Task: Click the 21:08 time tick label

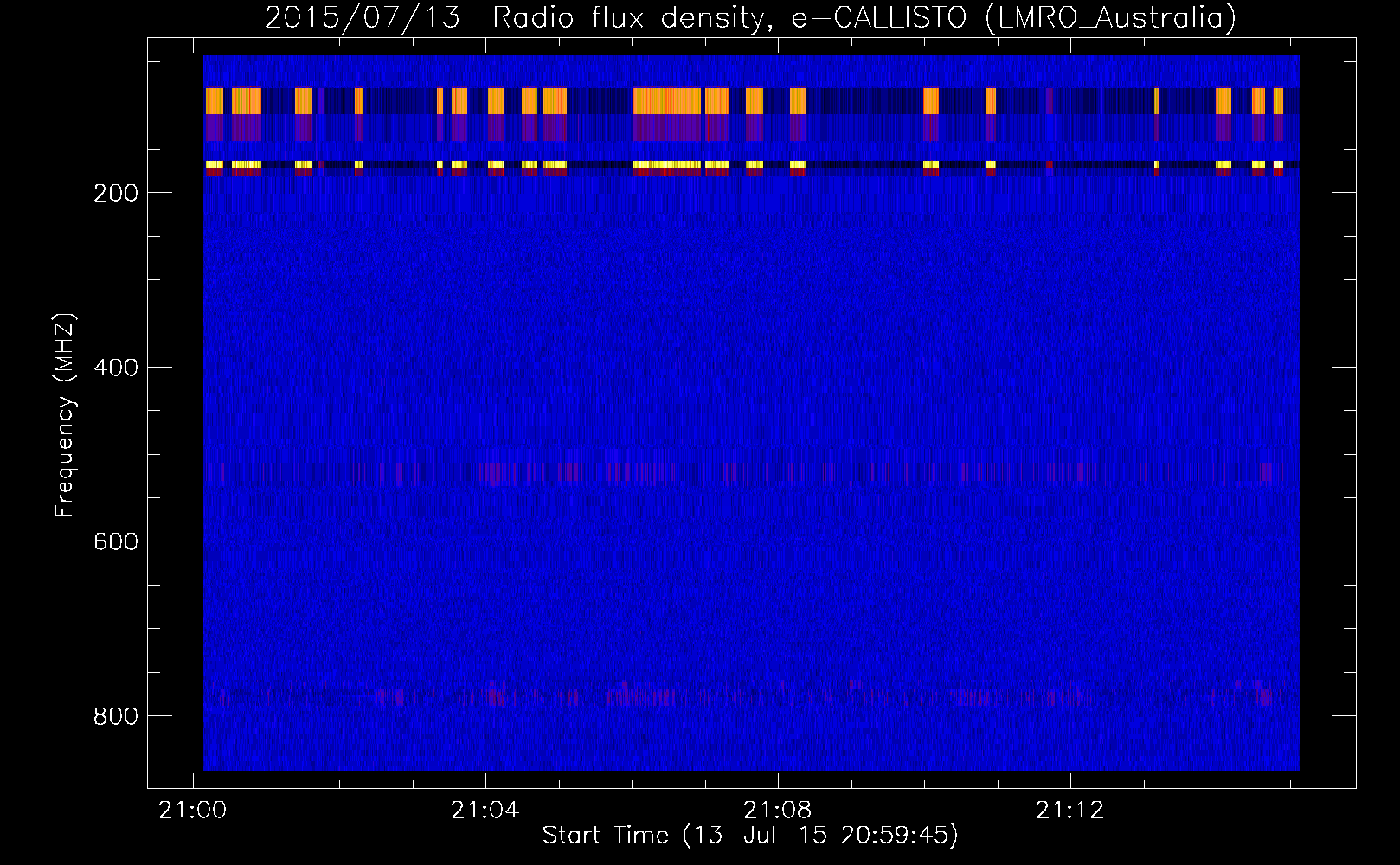Action: tap(778, 810)
